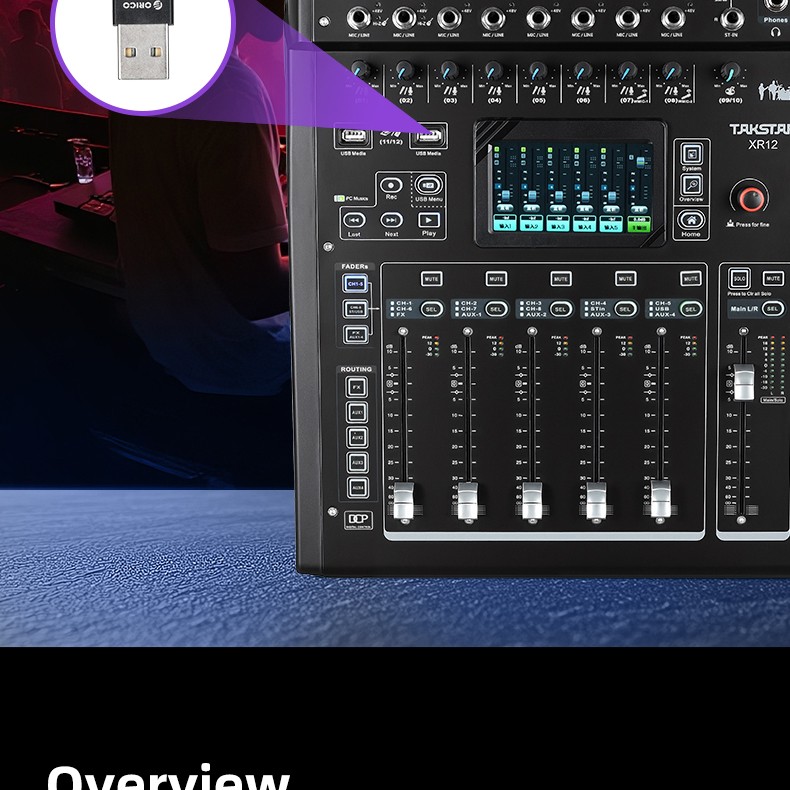Image resolution: width=790 pixels, height=790 pixels.
Task: Click the red-ringed rotary encoder knob
Action: pyautogui.click(x=751, y=198)
